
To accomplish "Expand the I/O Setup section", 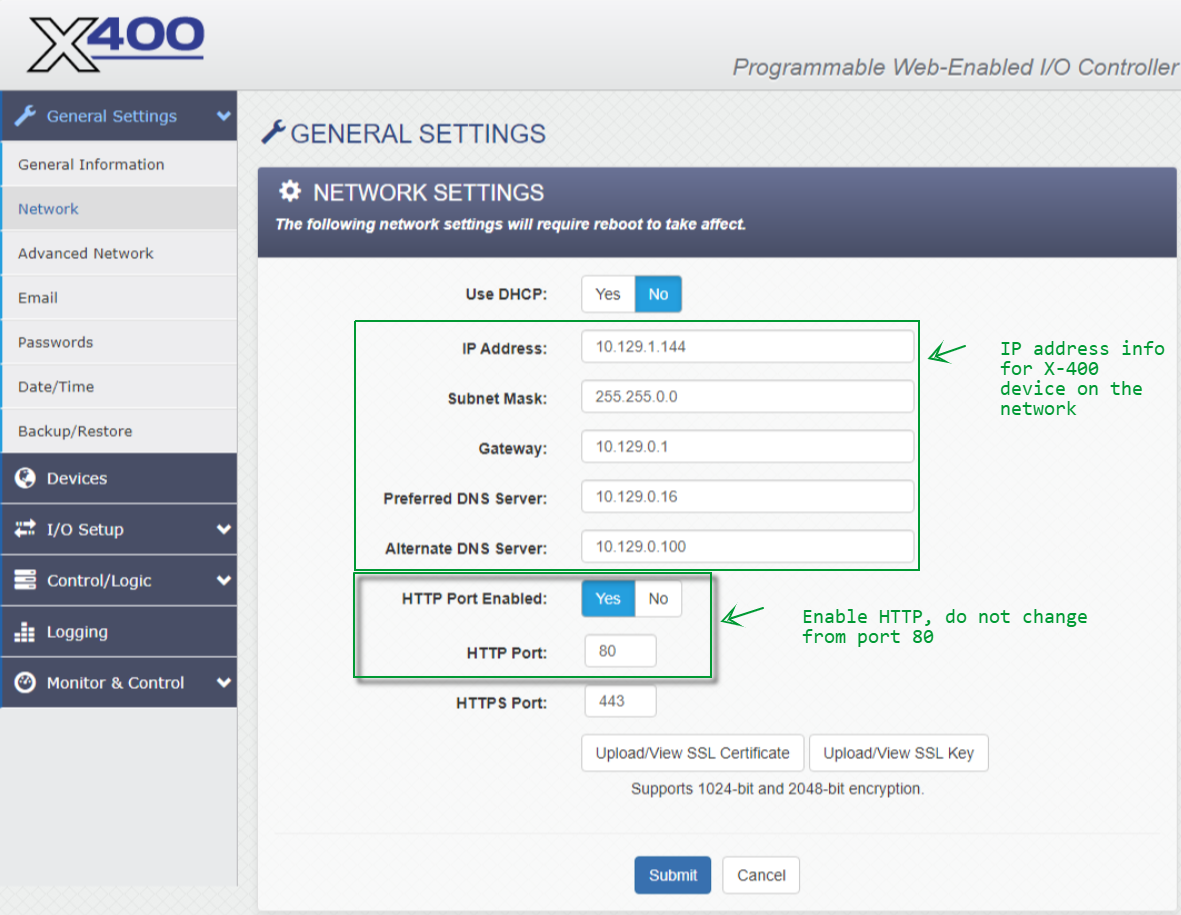I will click(224, 529).
